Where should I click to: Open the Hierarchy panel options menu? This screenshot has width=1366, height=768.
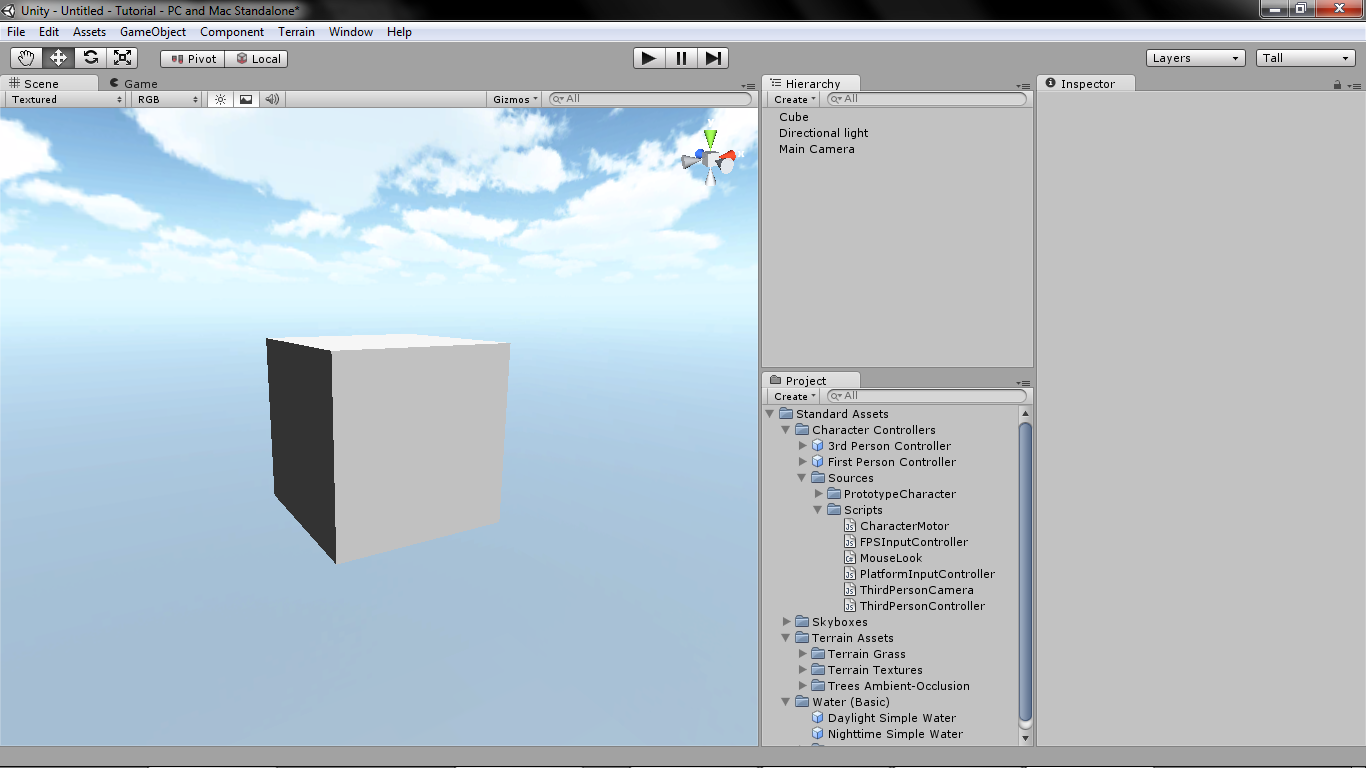click(1022, 84)
